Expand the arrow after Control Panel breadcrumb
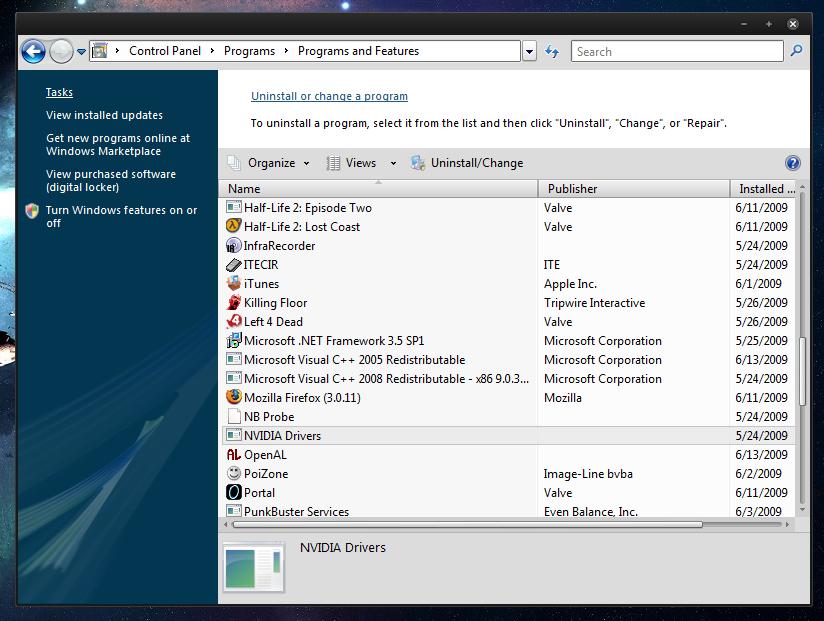Screen dimensions: 824x621 (x=212, y=51)
